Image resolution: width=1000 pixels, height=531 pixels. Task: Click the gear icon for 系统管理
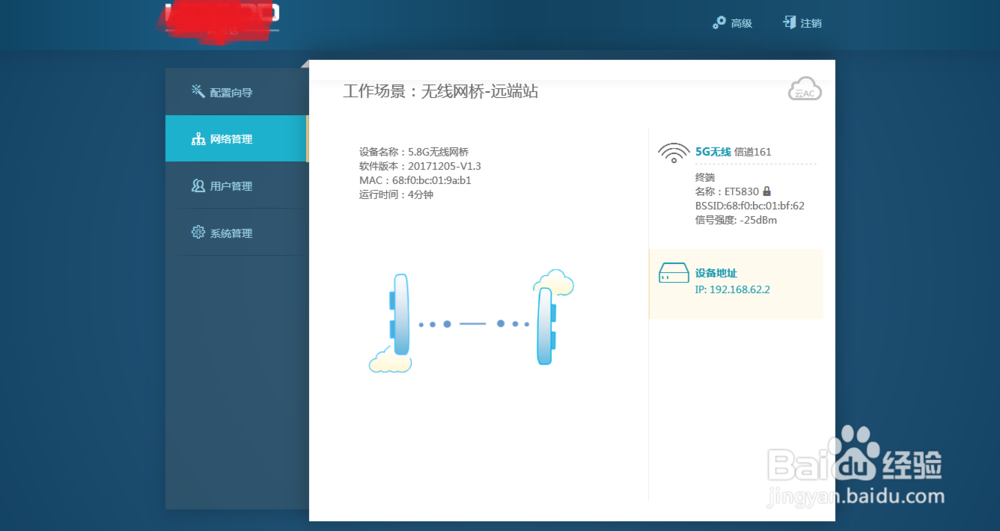coord(198,232)
